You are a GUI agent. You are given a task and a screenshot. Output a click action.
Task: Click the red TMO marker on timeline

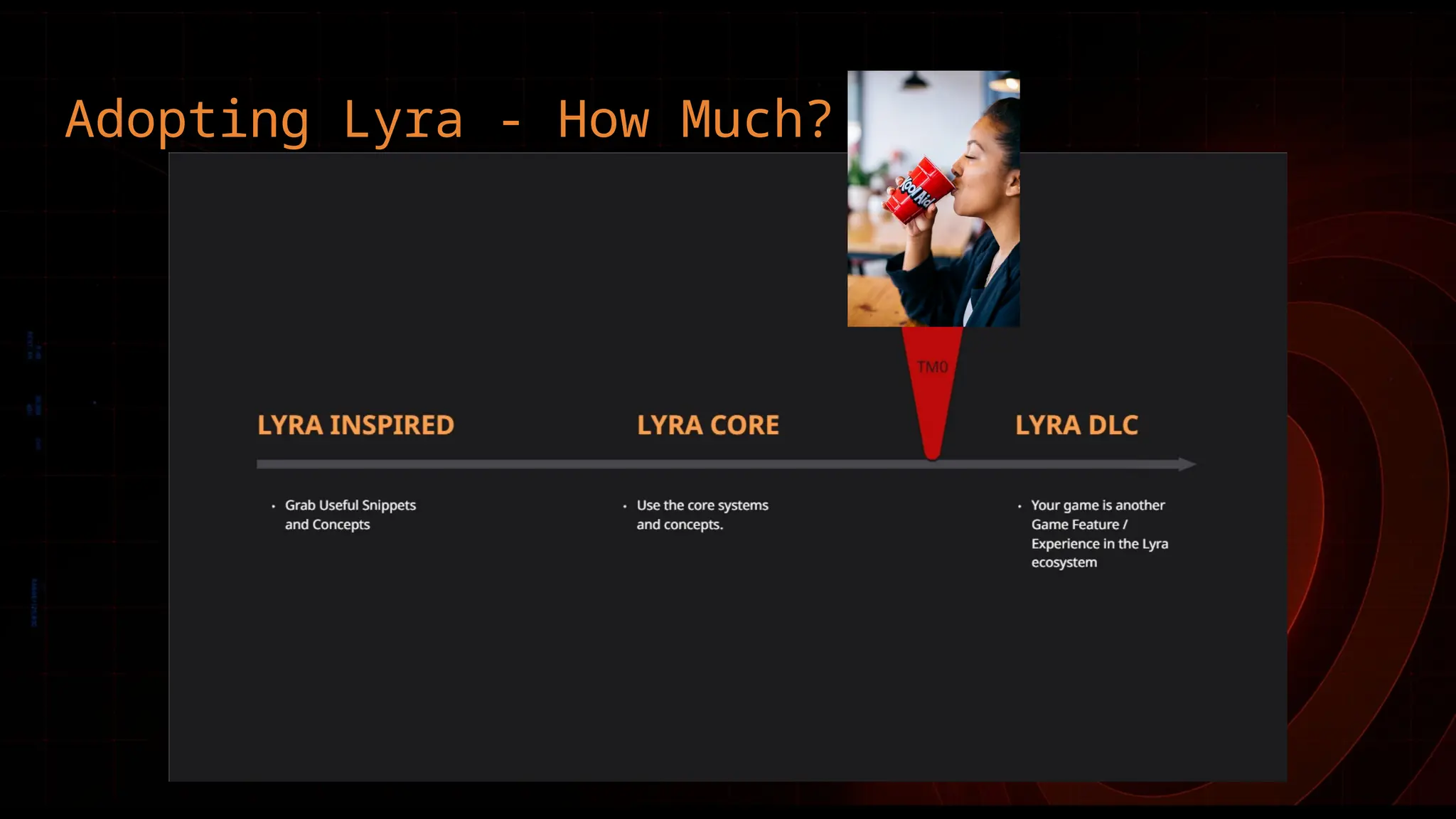click(932, 393)
